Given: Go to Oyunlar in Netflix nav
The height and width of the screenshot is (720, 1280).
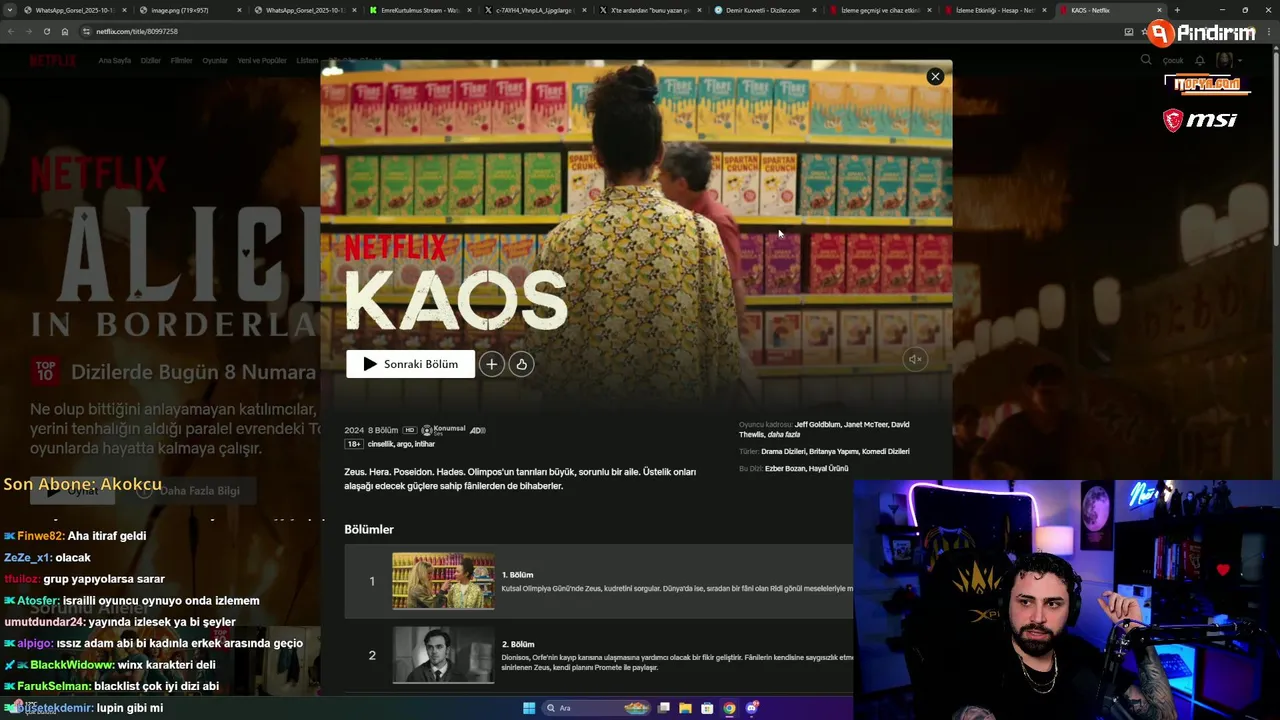Looking at the screenshot, I should (x=215, y=60).
